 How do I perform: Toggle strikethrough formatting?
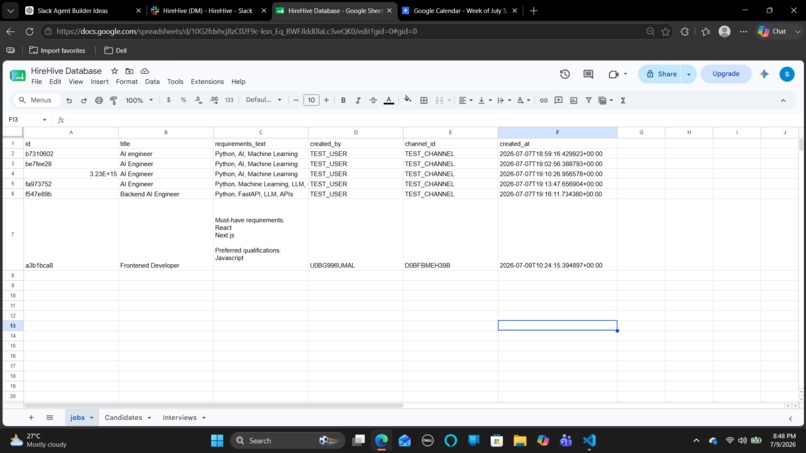tap(373, 100)
